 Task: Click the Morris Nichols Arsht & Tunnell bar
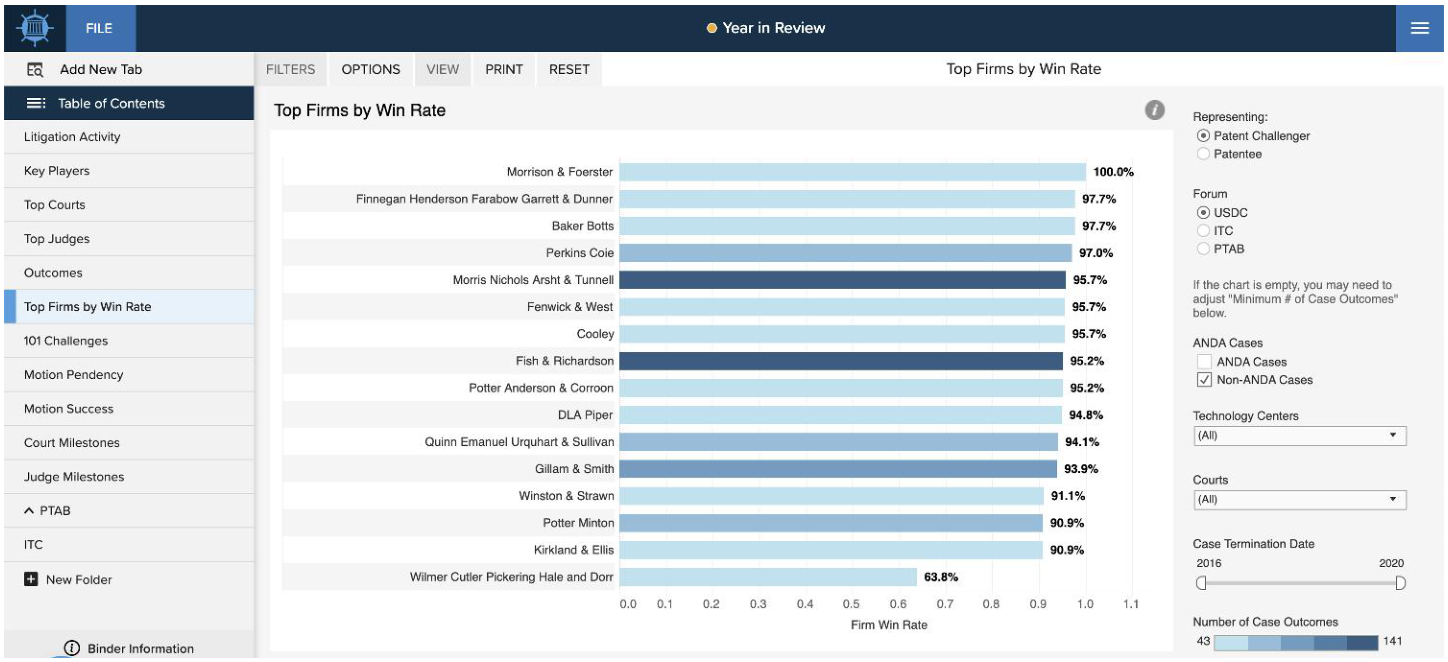[842, 280]
